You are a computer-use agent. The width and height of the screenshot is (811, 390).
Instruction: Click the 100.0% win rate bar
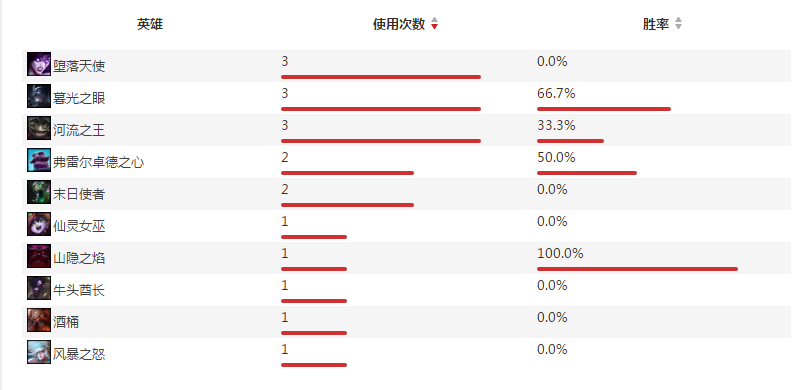[637, 269]
